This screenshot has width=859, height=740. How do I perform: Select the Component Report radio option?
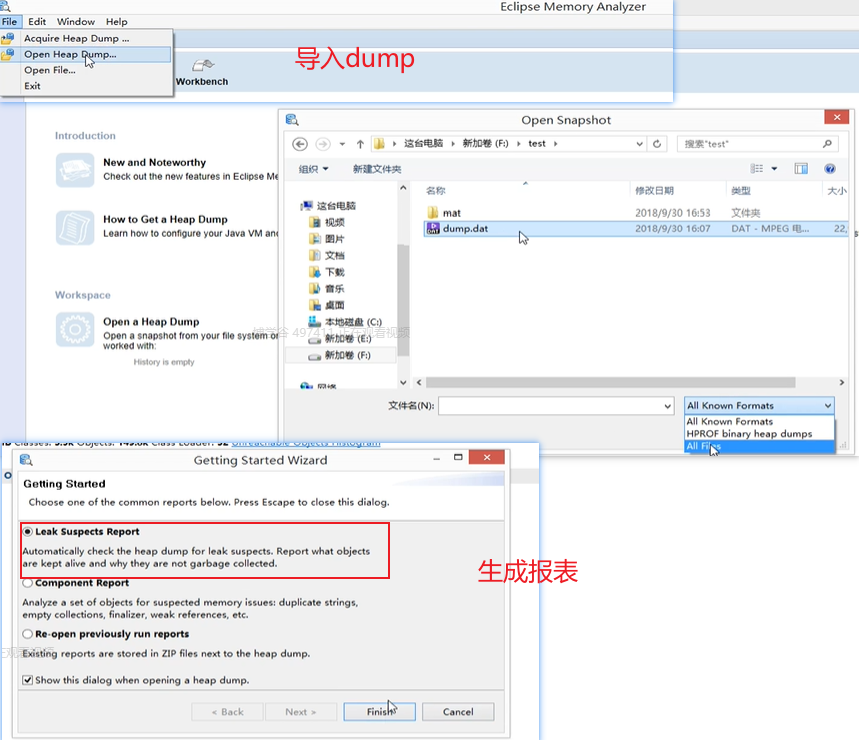click(28, 582)
